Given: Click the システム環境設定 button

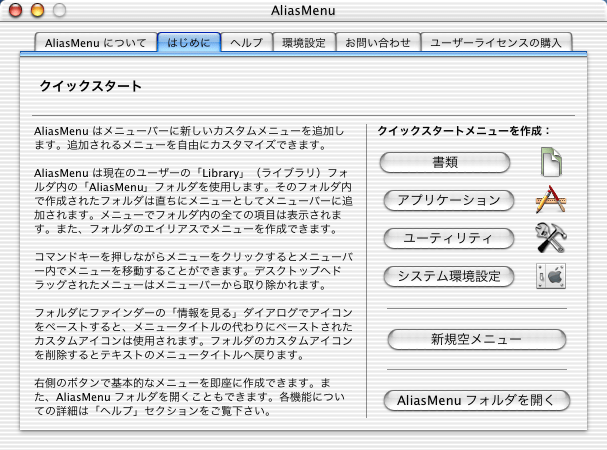Looking at the screenshot, I should tap(449, 277).
